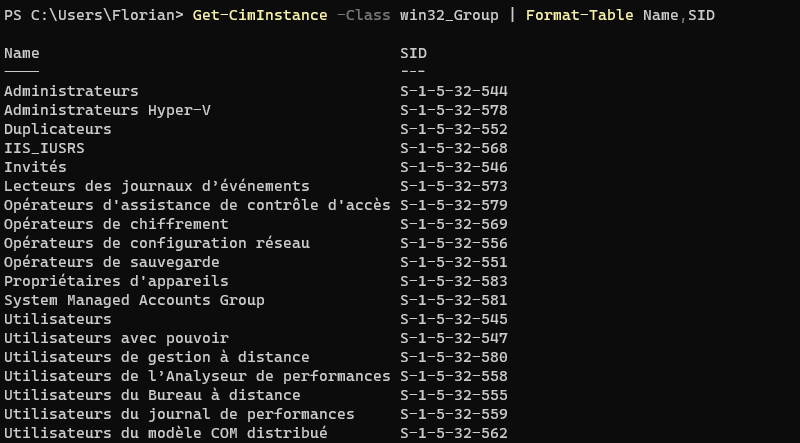The height and width of the screenshot is (443, 800).
Task: Click the SID column header
Action: click(413, 53)
